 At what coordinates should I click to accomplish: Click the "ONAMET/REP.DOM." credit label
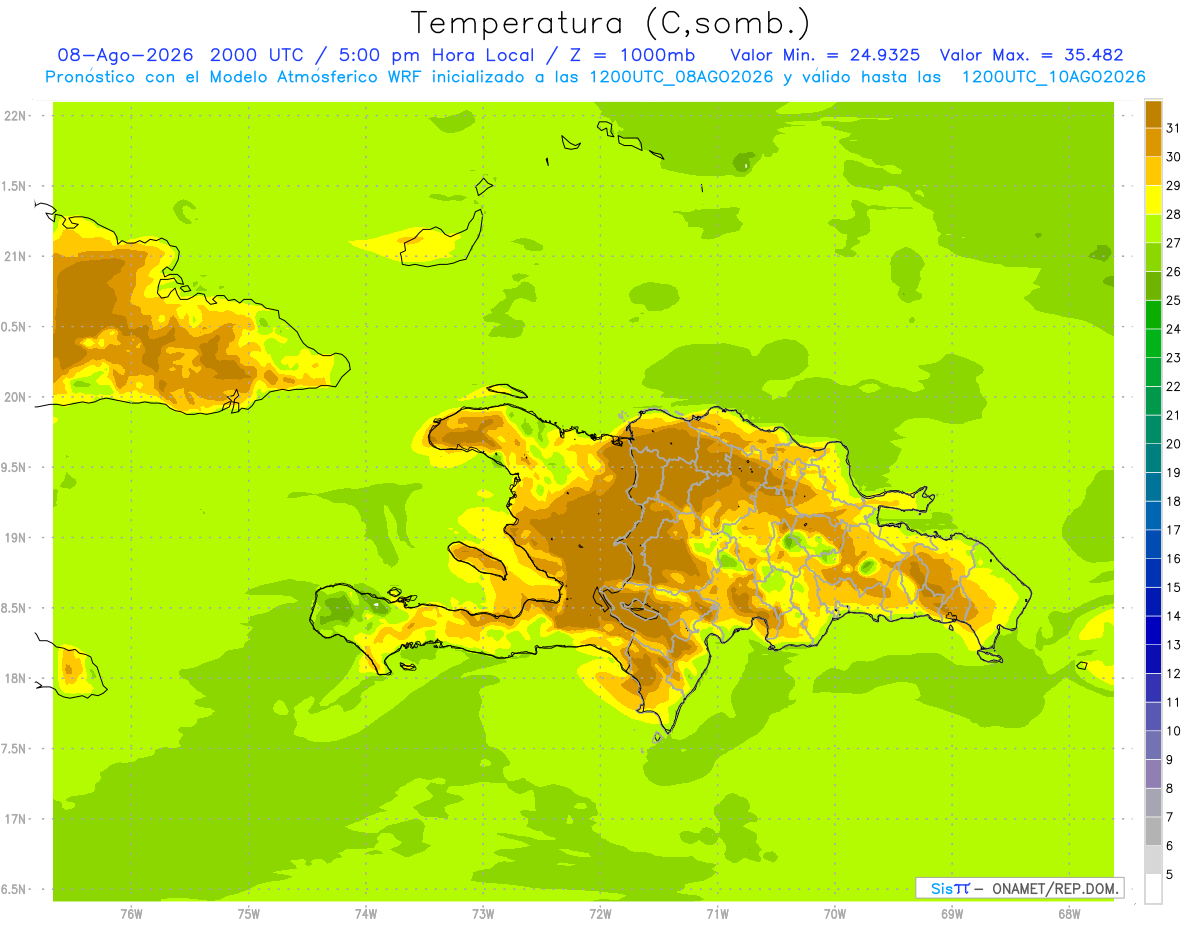[x=1056, y=888]
